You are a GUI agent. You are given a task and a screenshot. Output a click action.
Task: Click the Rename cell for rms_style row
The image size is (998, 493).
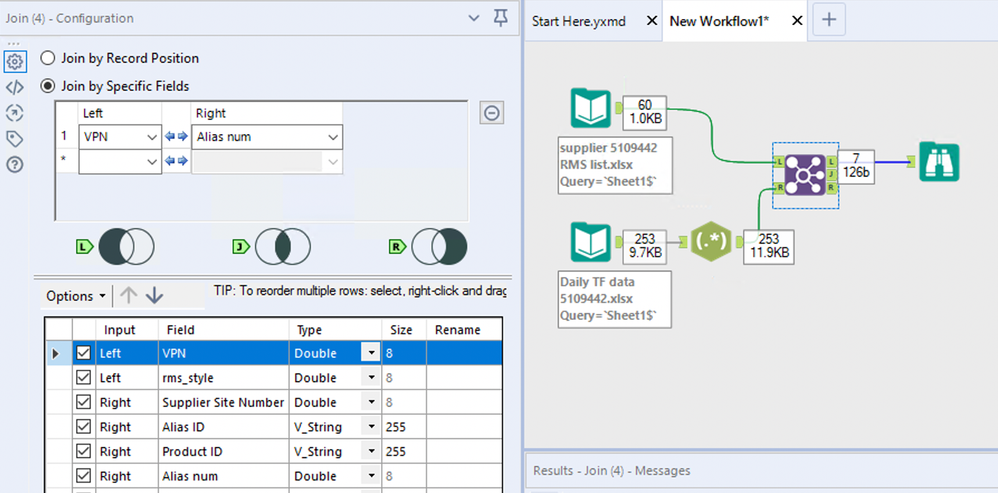[x=464, y=378]
